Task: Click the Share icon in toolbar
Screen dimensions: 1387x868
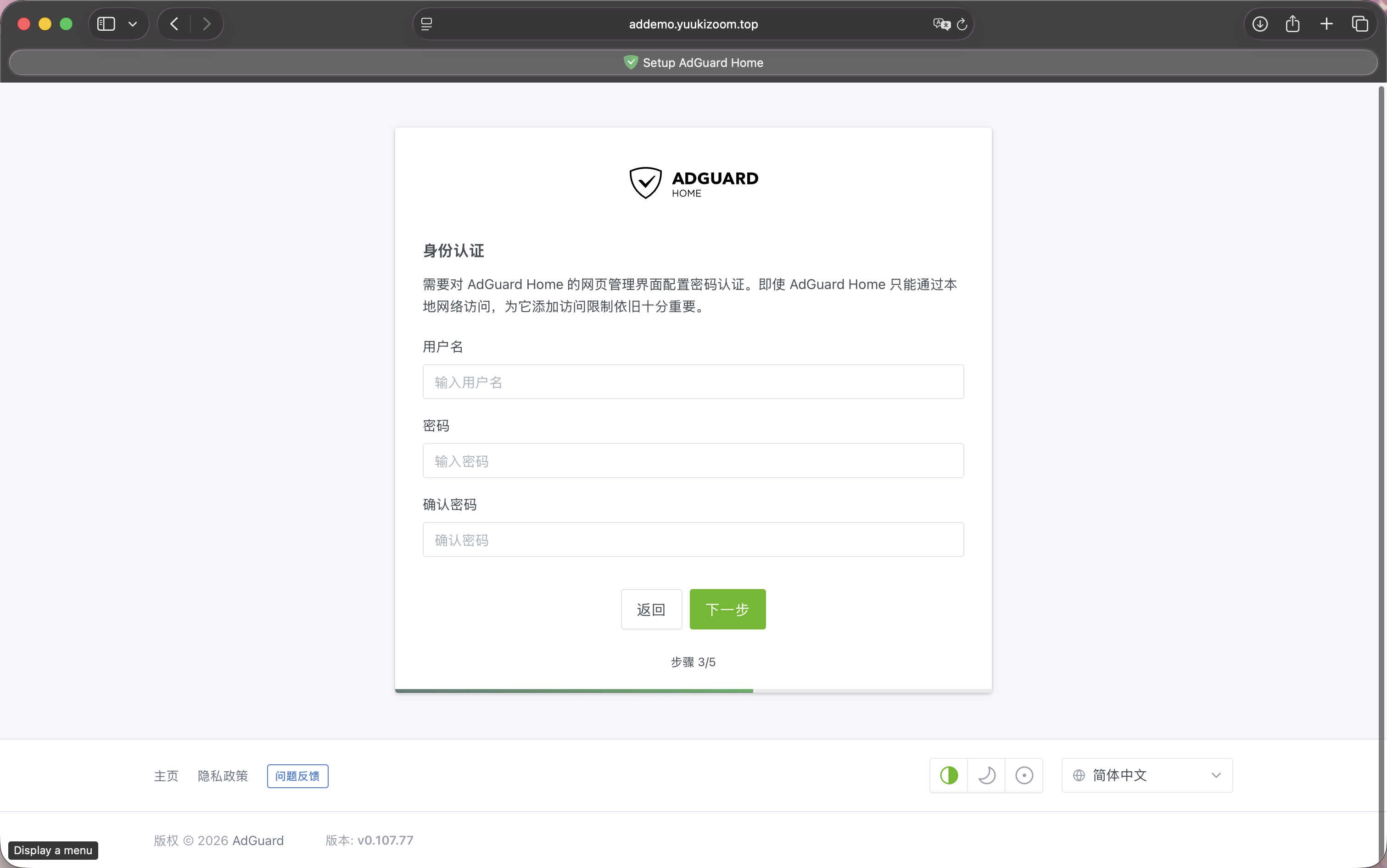Action: click(1293, 23)
